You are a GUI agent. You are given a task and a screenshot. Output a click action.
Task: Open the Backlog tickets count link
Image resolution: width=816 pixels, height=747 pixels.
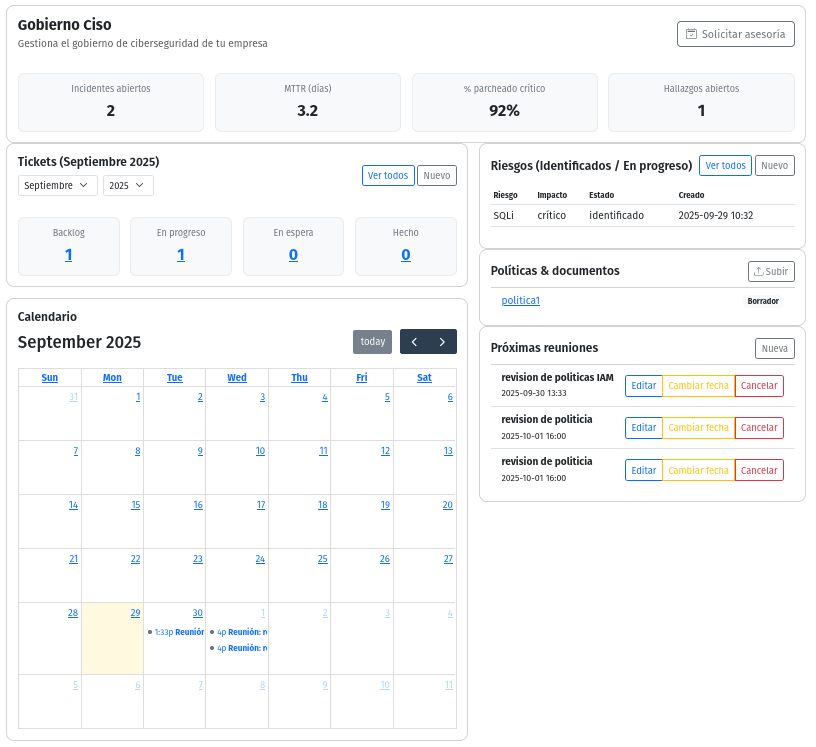[x=69, y=255]
